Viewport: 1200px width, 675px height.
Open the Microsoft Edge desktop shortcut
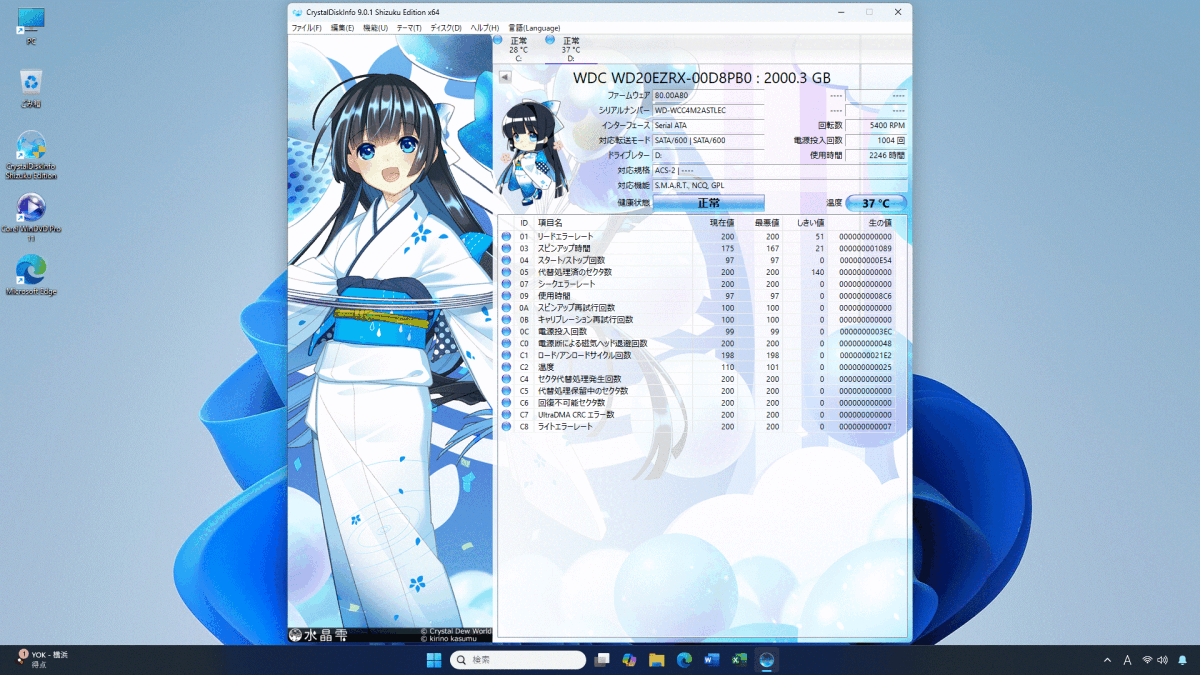click(31, 276)
